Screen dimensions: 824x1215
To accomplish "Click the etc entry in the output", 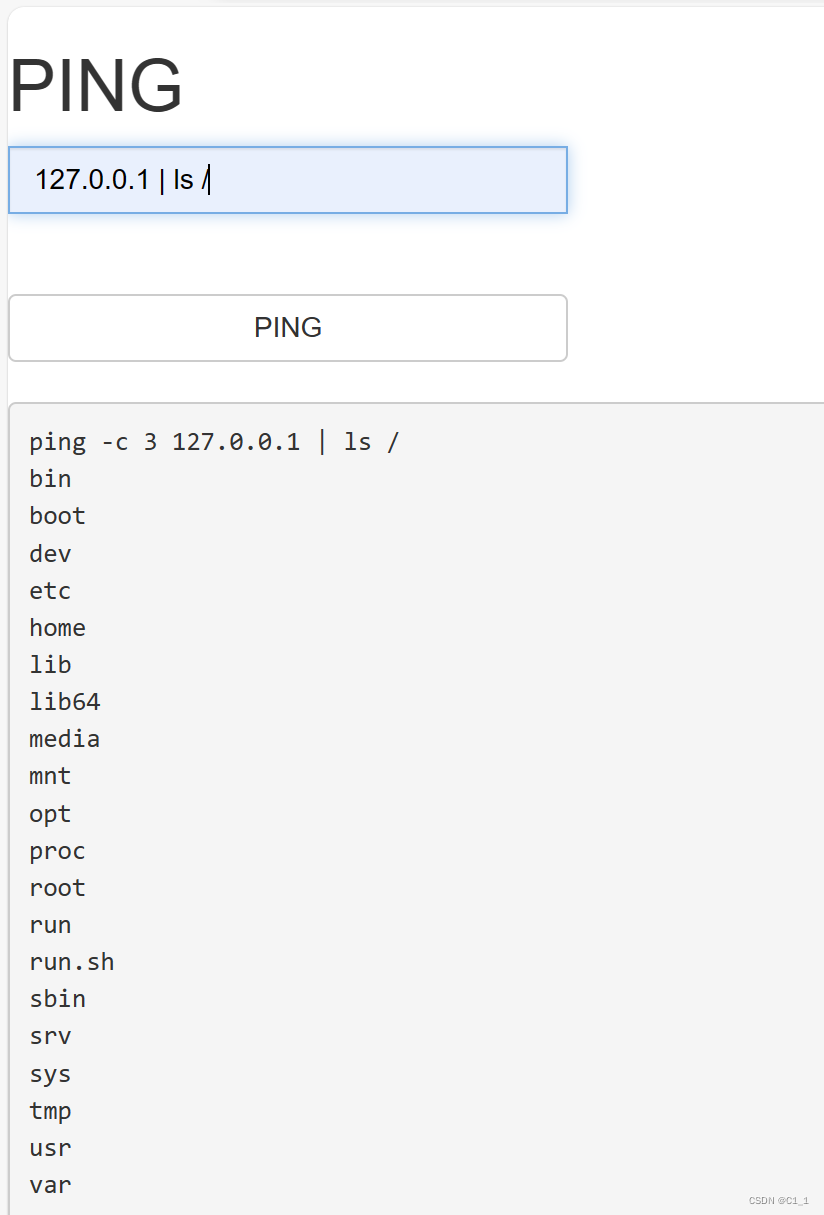I will [x=49, y=591].
